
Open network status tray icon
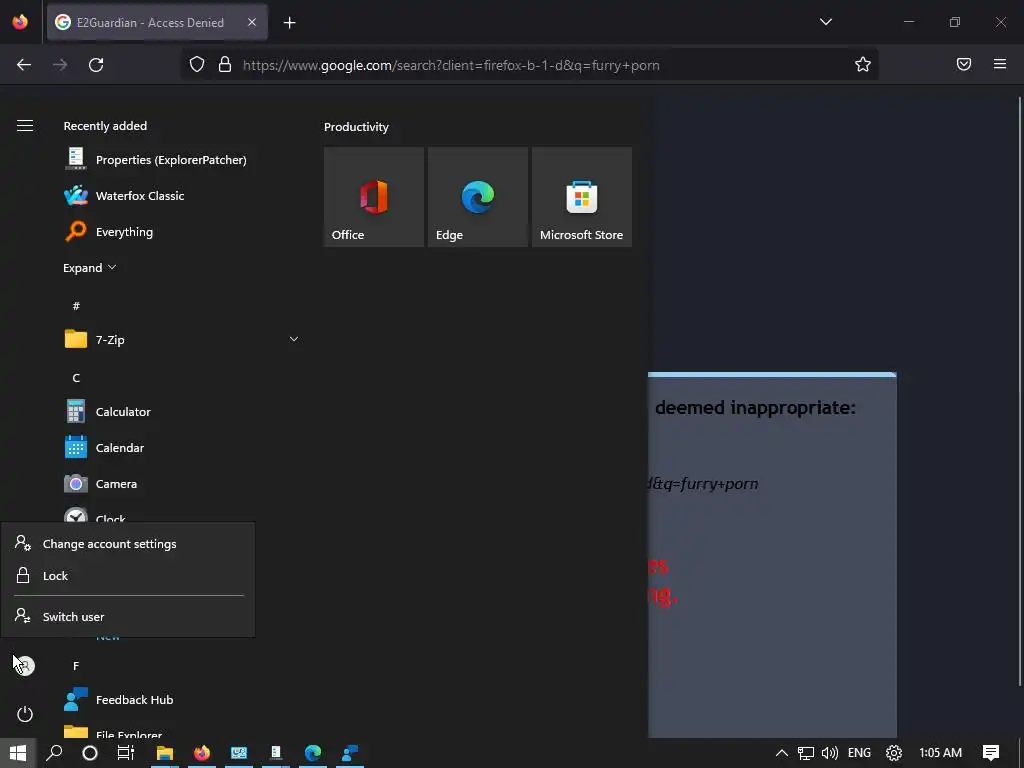coord(806,753)
